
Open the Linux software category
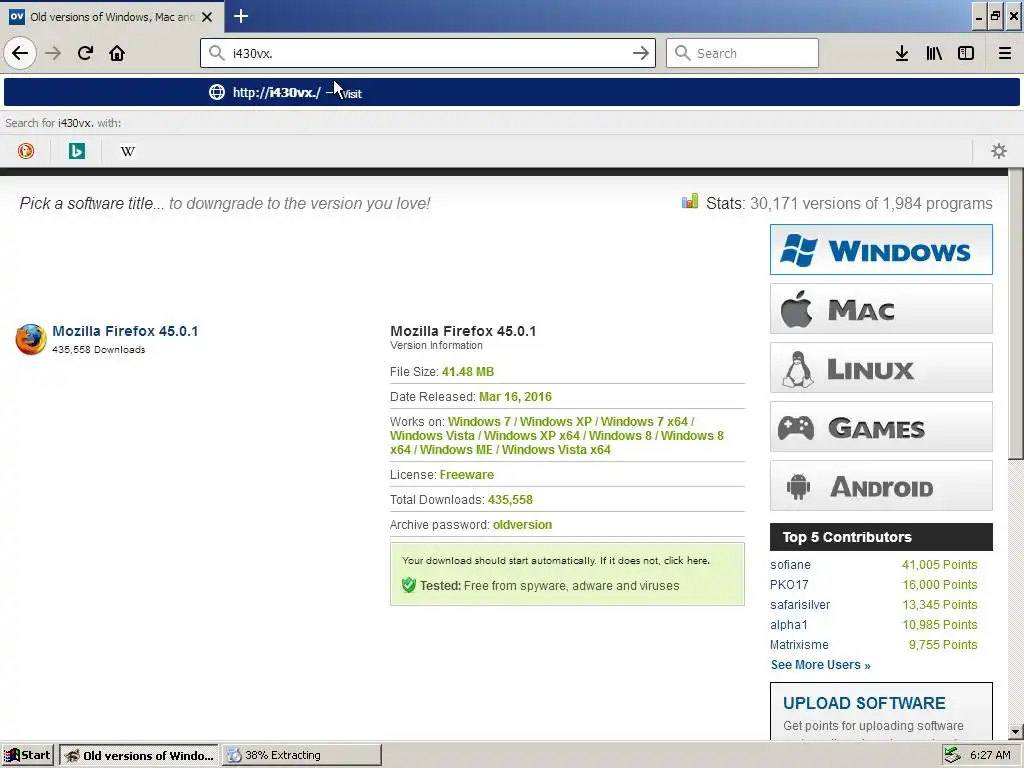[881, 368]
